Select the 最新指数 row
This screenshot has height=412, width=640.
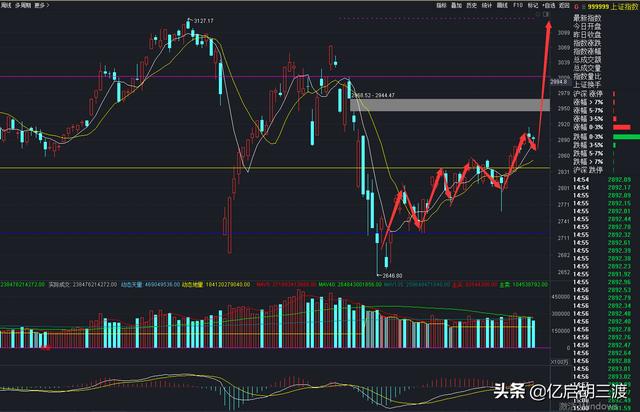coord(587,18)
